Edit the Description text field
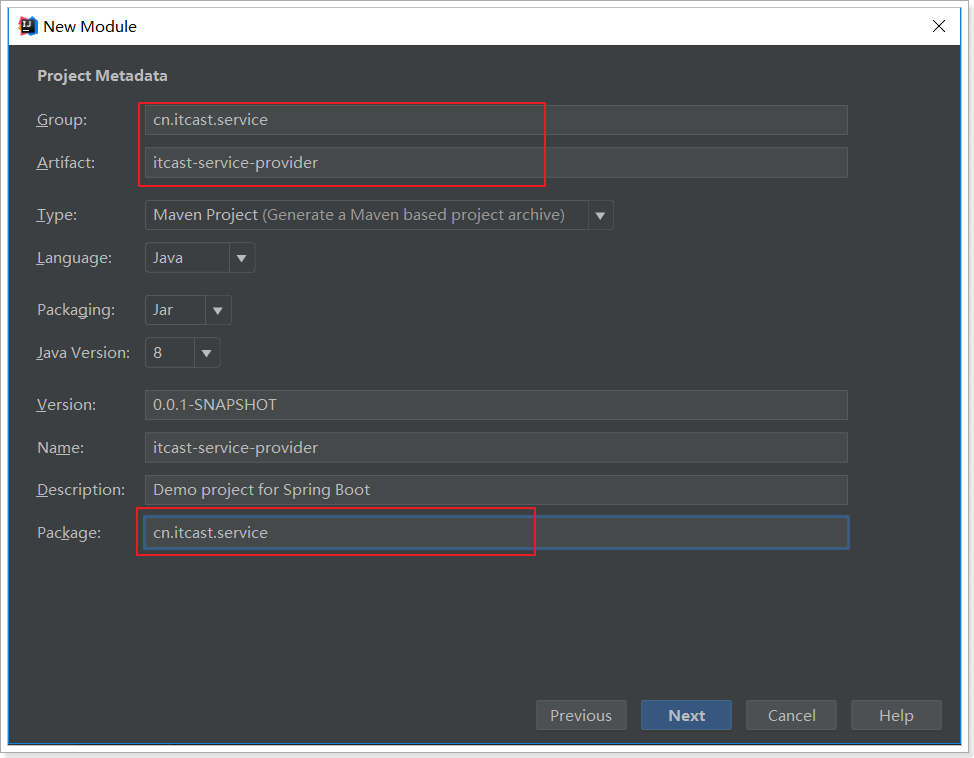The image size is (974, 758). click(496, 490)
